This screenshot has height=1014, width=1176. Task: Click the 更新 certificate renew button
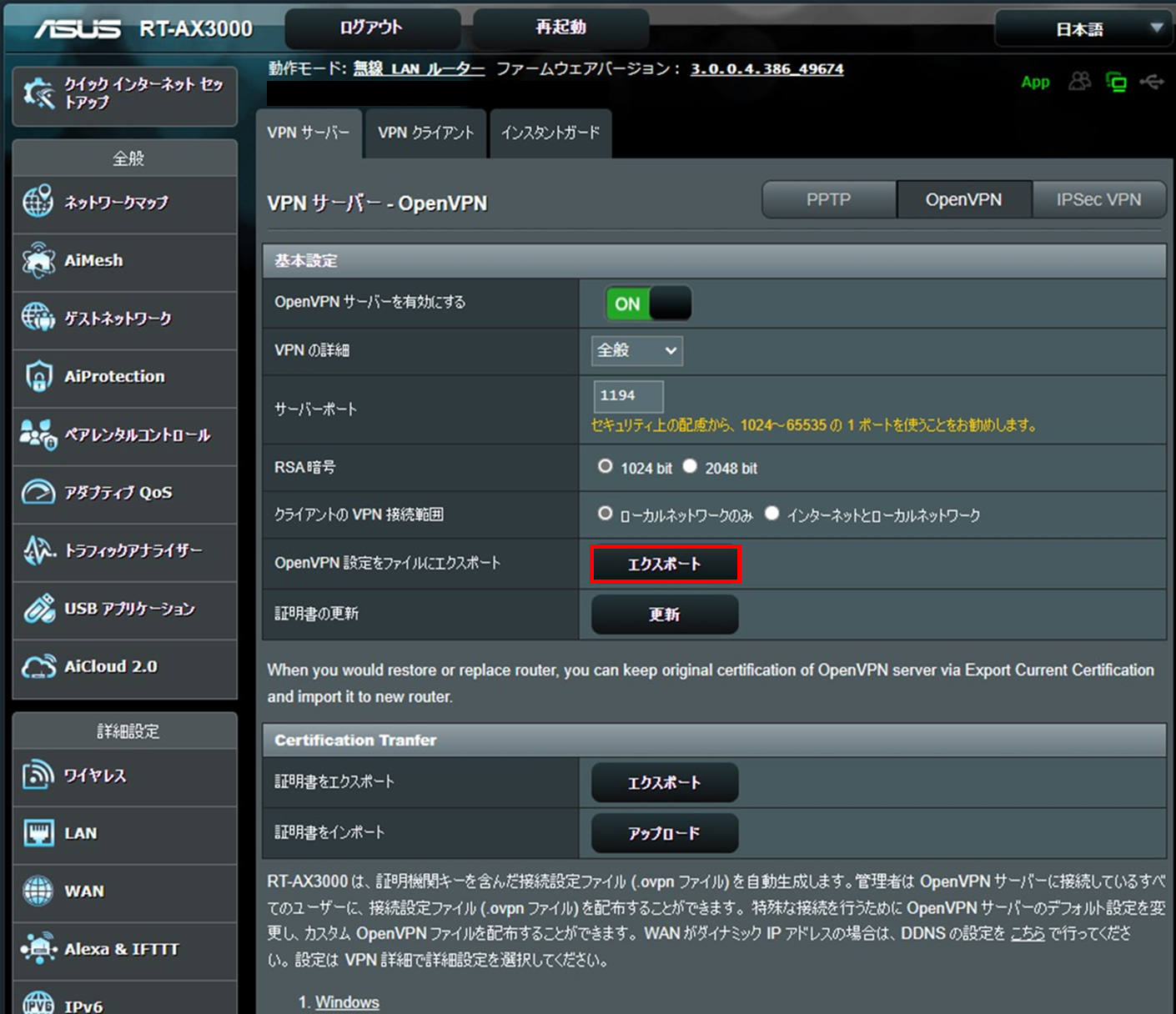[x=665, y=615]
